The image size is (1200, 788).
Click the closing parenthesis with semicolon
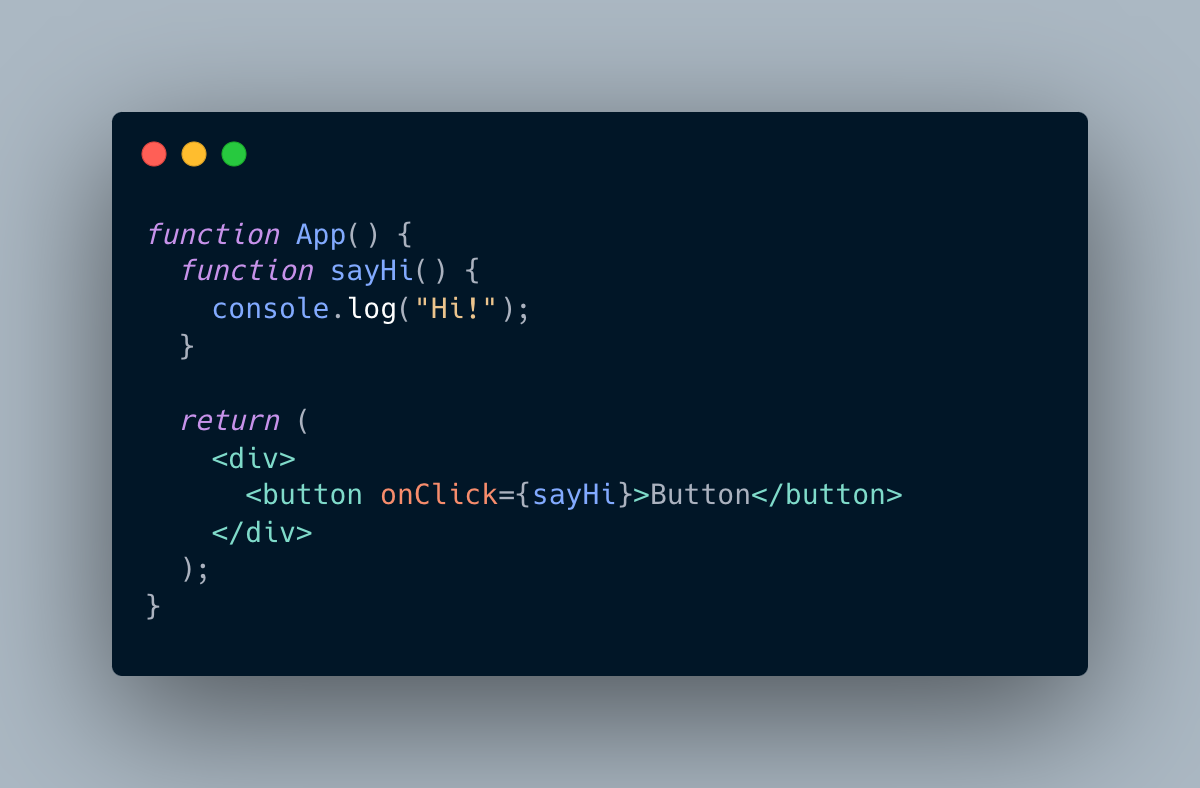[195, 569]
